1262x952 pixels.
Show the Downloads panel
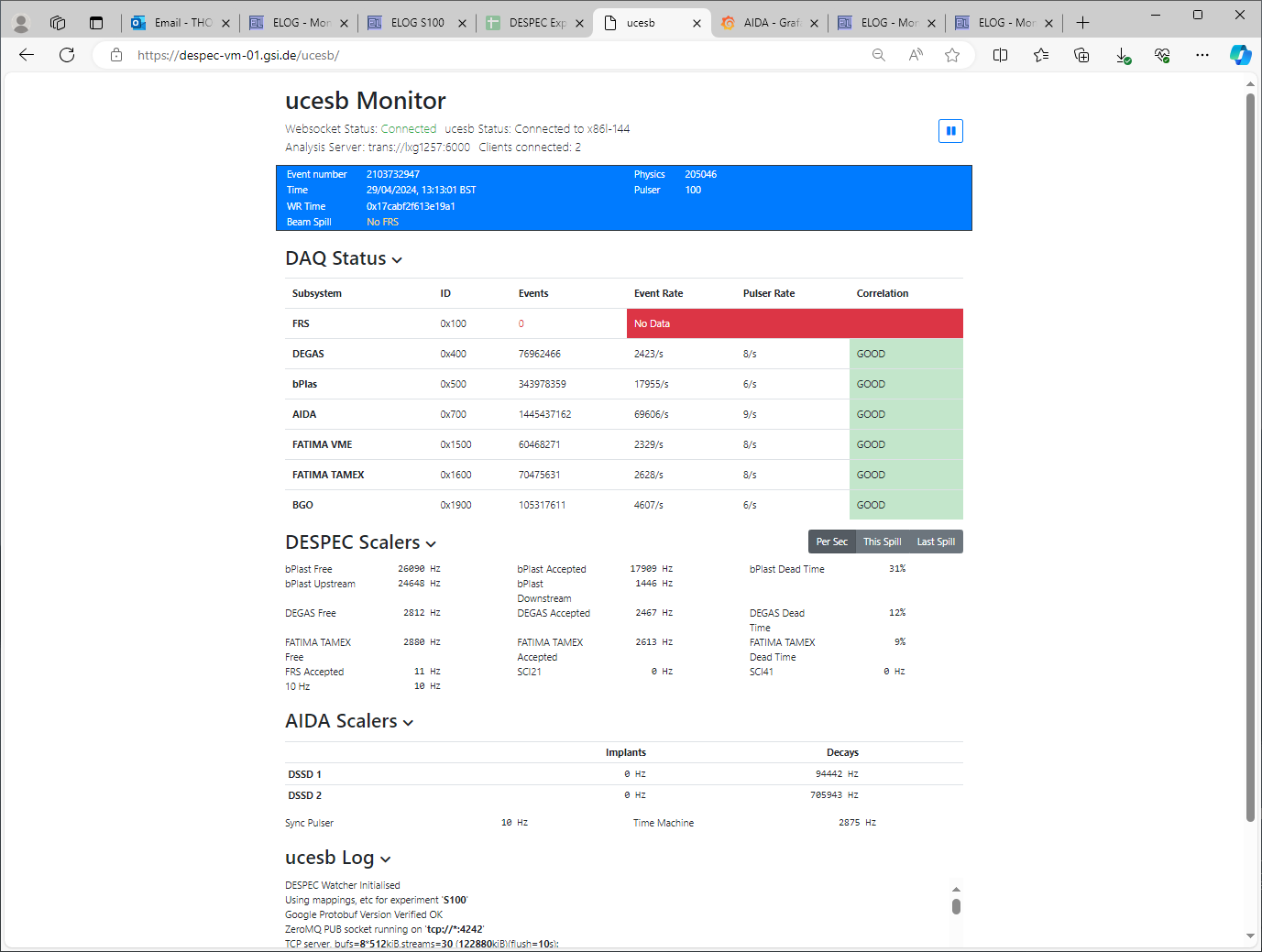(1123, 55)
